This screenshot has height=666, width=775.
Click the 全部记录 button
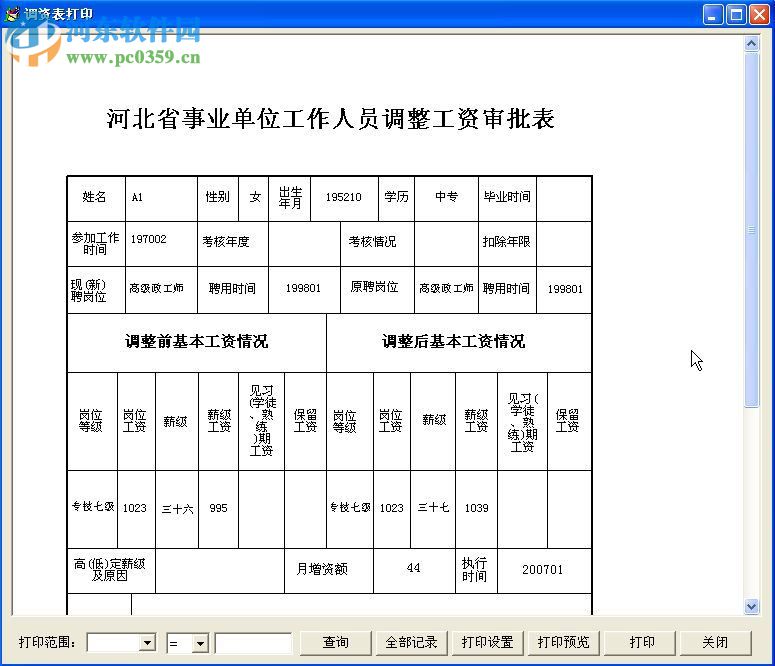tap(411, 642)
